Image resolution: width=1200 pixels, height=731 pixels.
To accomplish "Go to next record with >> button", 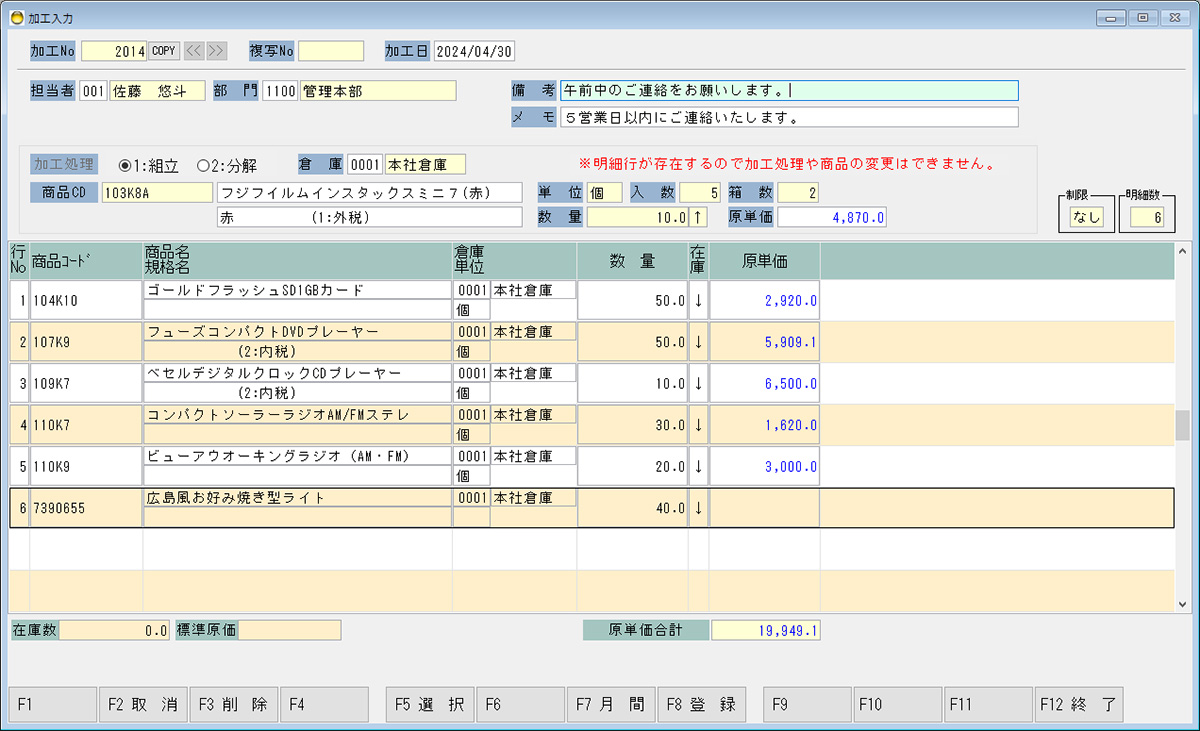I will pos(216,51).
